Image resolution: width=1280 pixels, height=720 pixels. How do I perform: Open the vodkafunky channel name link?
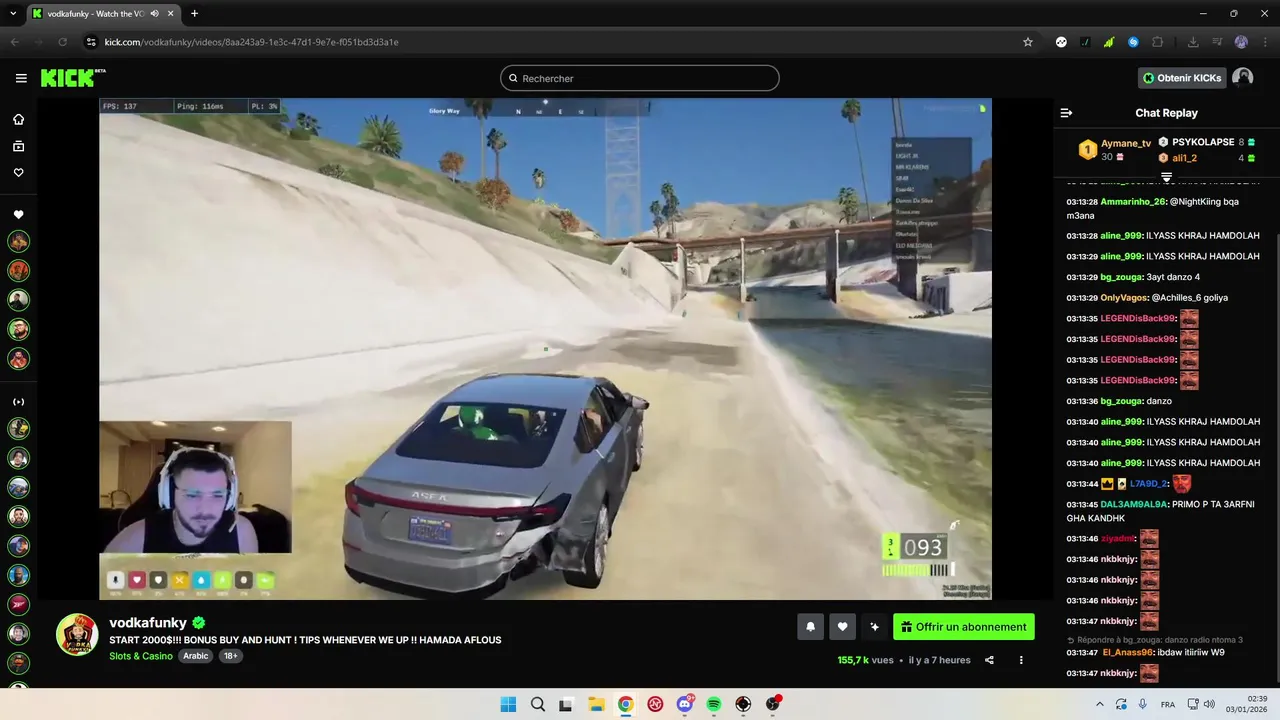pyautogui.click(x=148, y=623)
